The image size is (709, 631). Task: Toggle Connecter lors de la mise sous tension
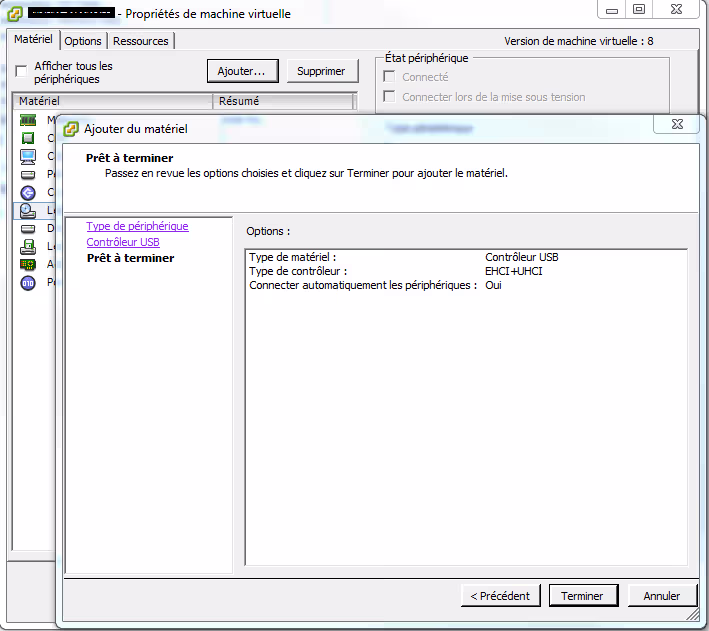pos(390,97)
